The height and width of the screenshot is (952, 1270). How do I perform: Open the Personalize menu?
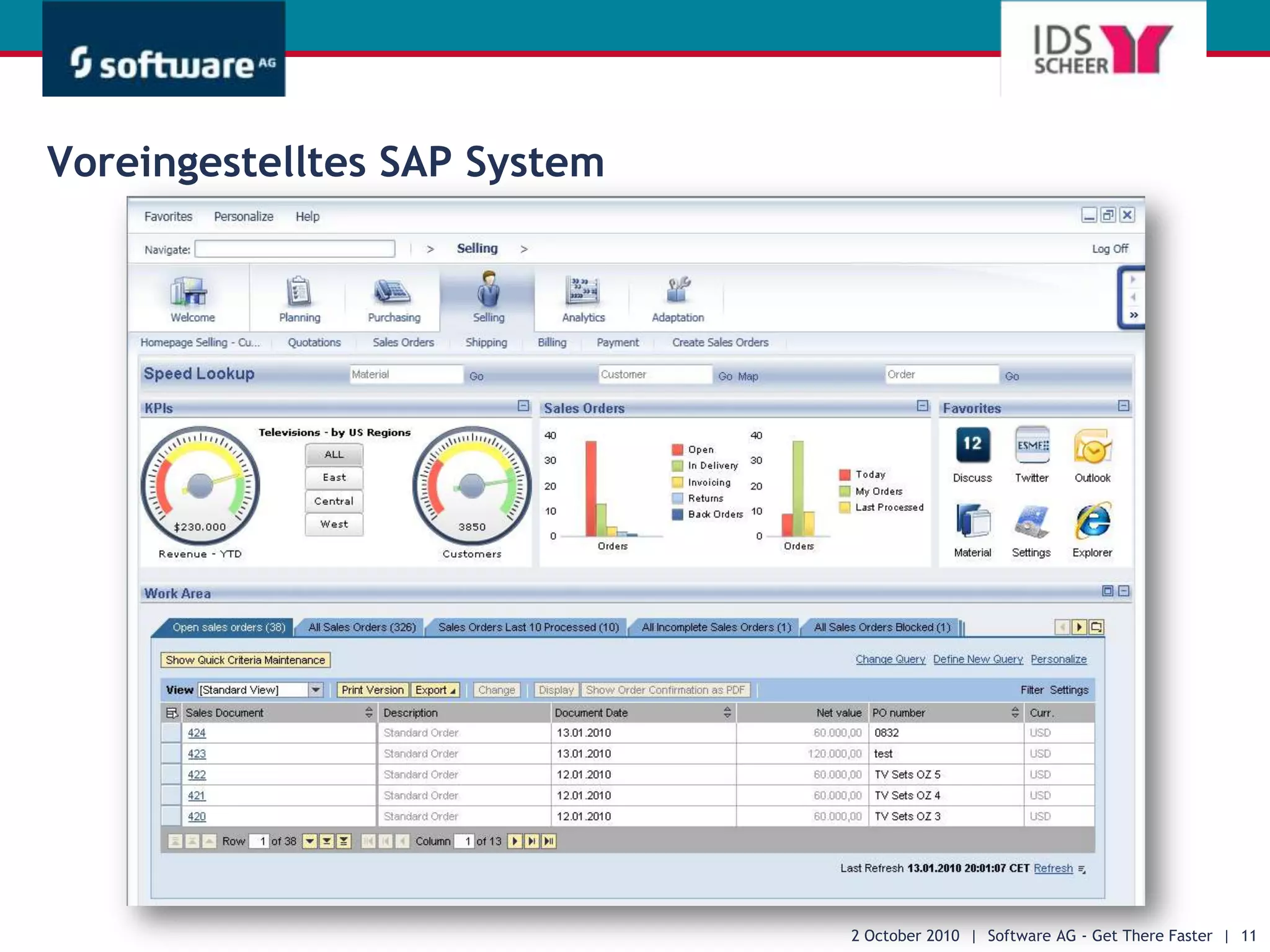click(x=244, y=216)
